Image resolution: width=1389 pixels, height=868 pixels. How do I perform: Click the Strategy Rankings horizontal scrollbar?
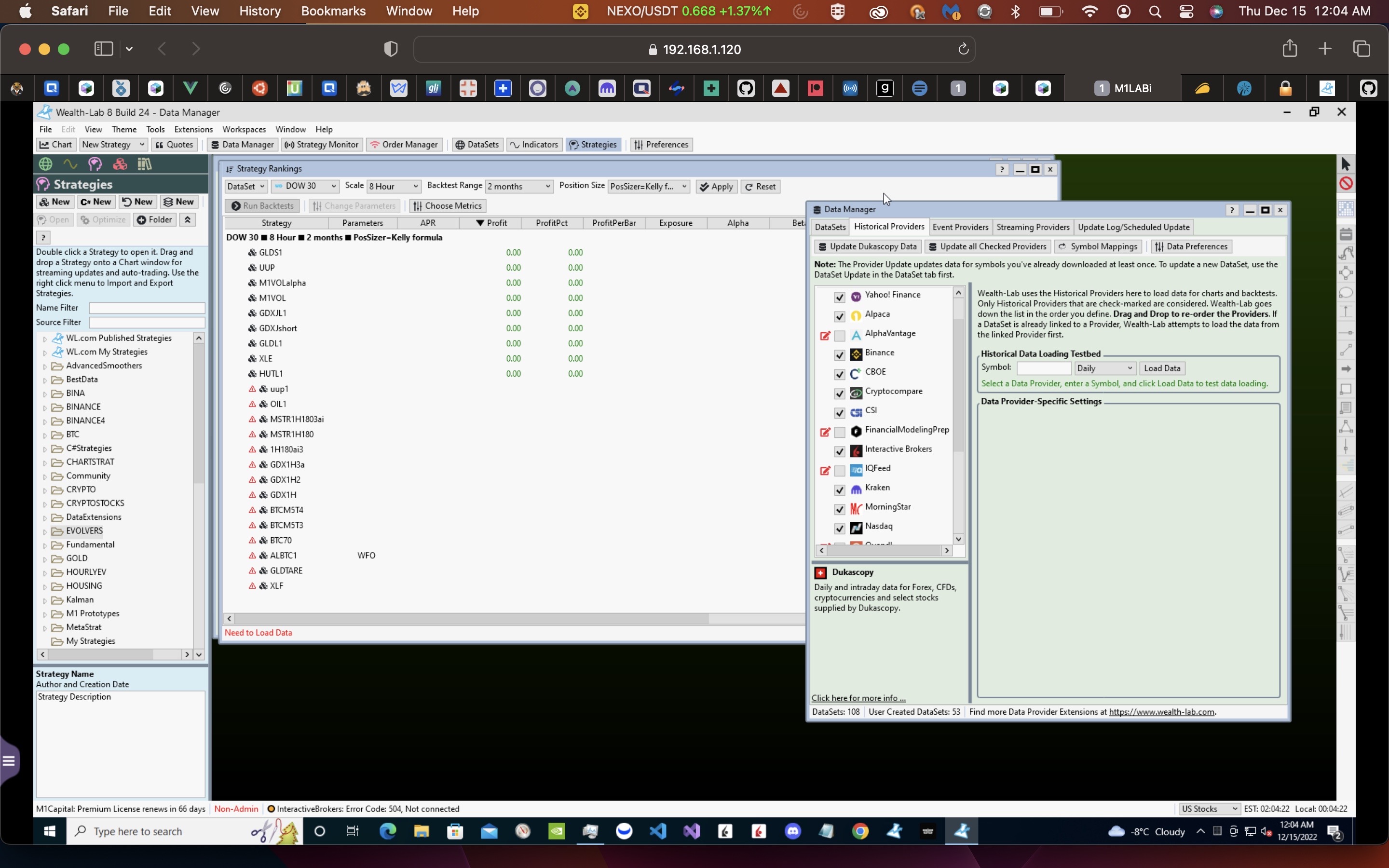[x=471, y=618]
